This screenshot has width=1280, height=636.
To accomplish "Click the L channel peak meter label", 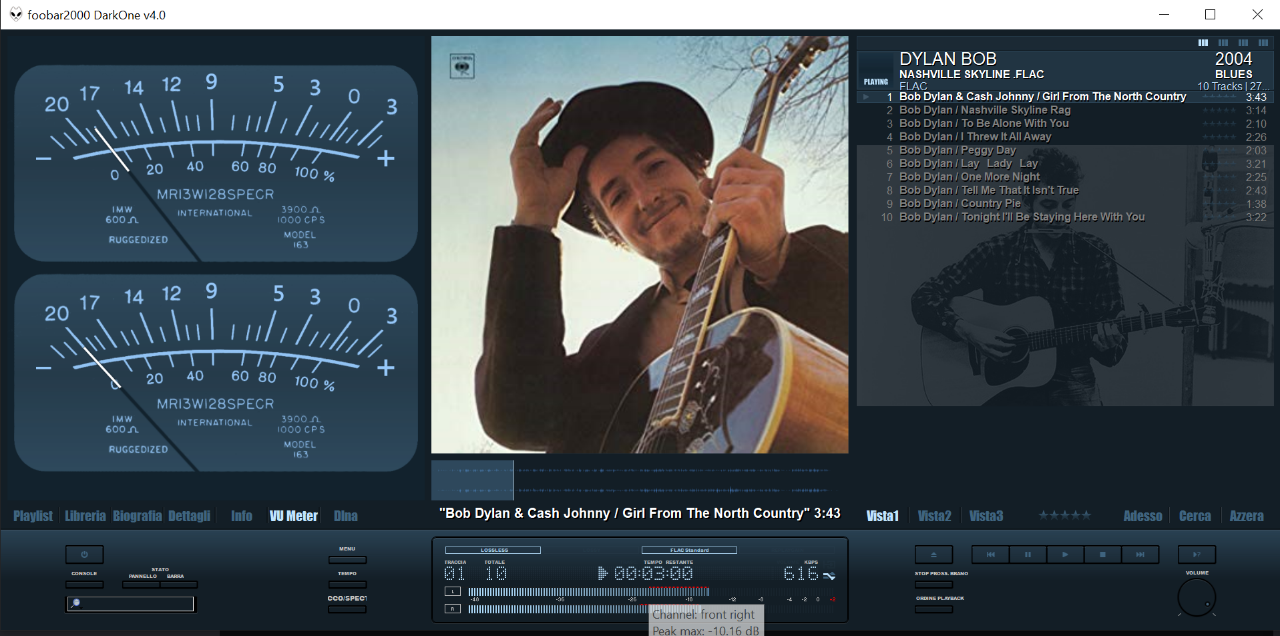I will pyautogui.click(x=452, y=592).
